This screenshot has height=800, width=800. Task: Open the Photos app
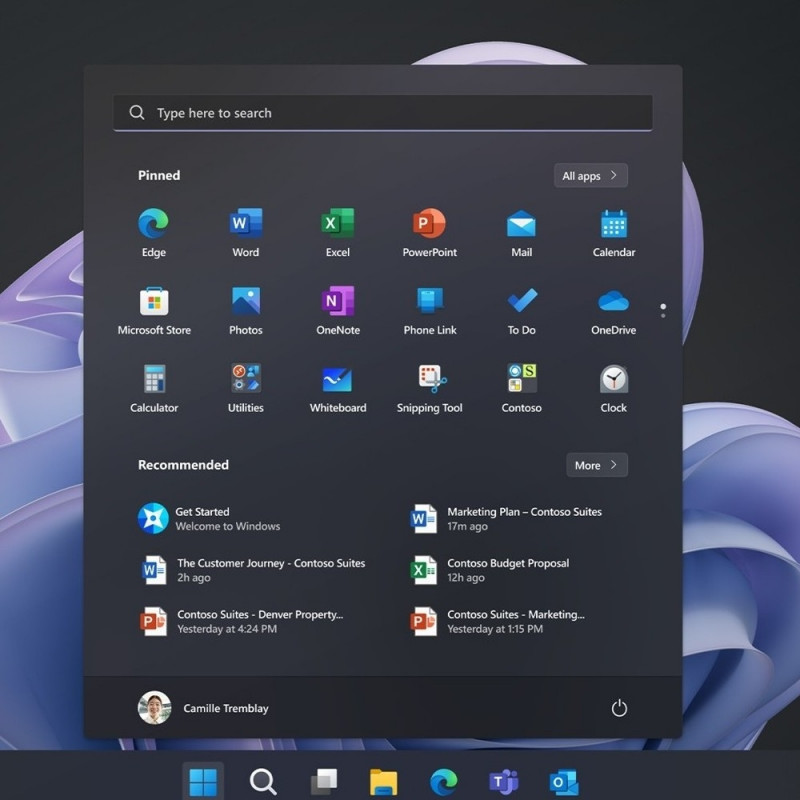pyautogui.click(x=245, y=310)
